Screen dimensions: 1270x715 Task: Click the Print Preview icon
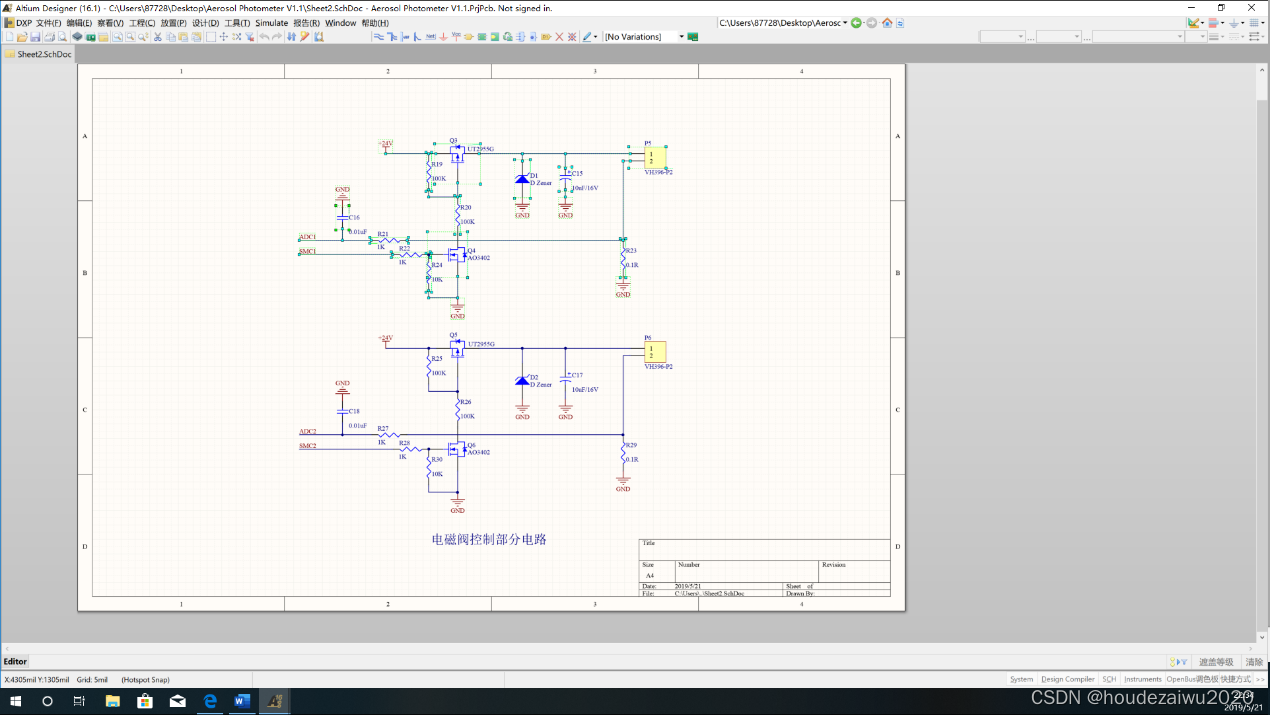[x=62, y=37]
